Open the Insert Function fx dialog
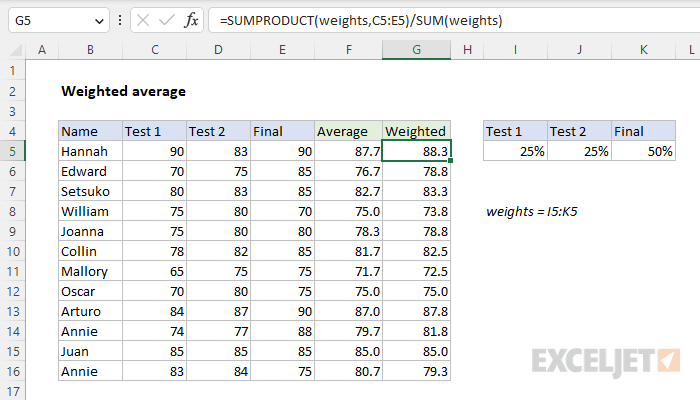This screenshot has width=700, height=400. pyautogui.click(x=192, y=20)
